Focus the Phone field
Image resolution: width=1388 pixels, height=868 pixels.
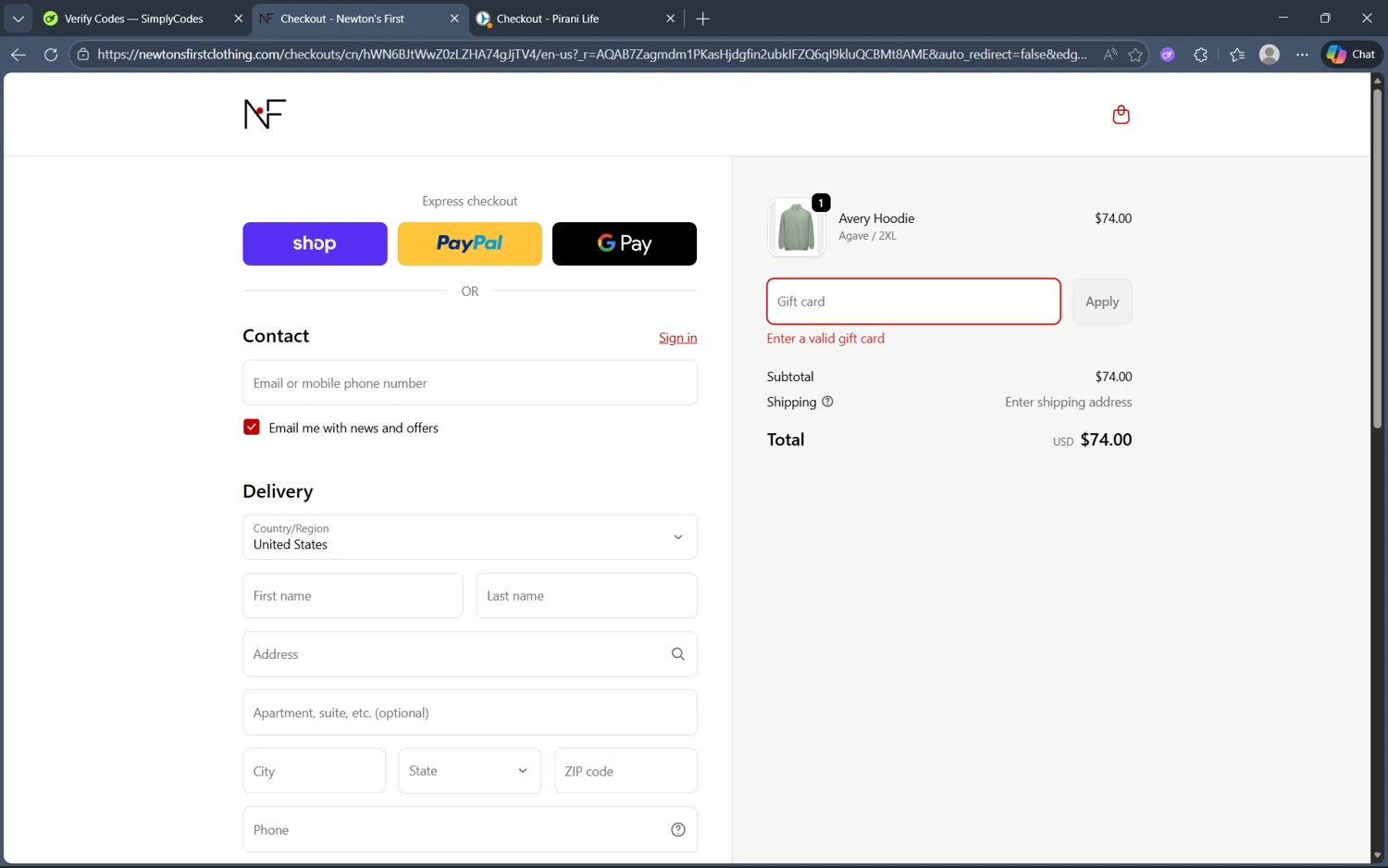click(470, 830)
